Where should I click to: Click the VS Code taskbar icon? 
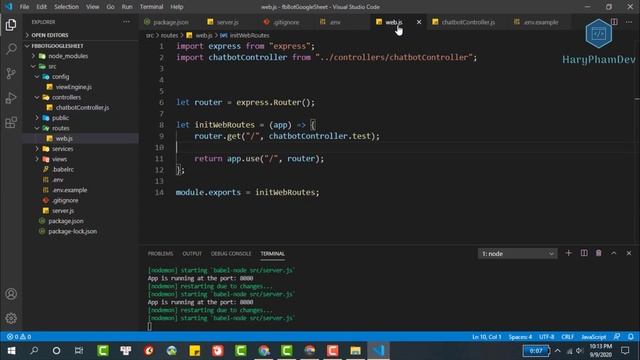pyautogui.click(x=378, y=351)
